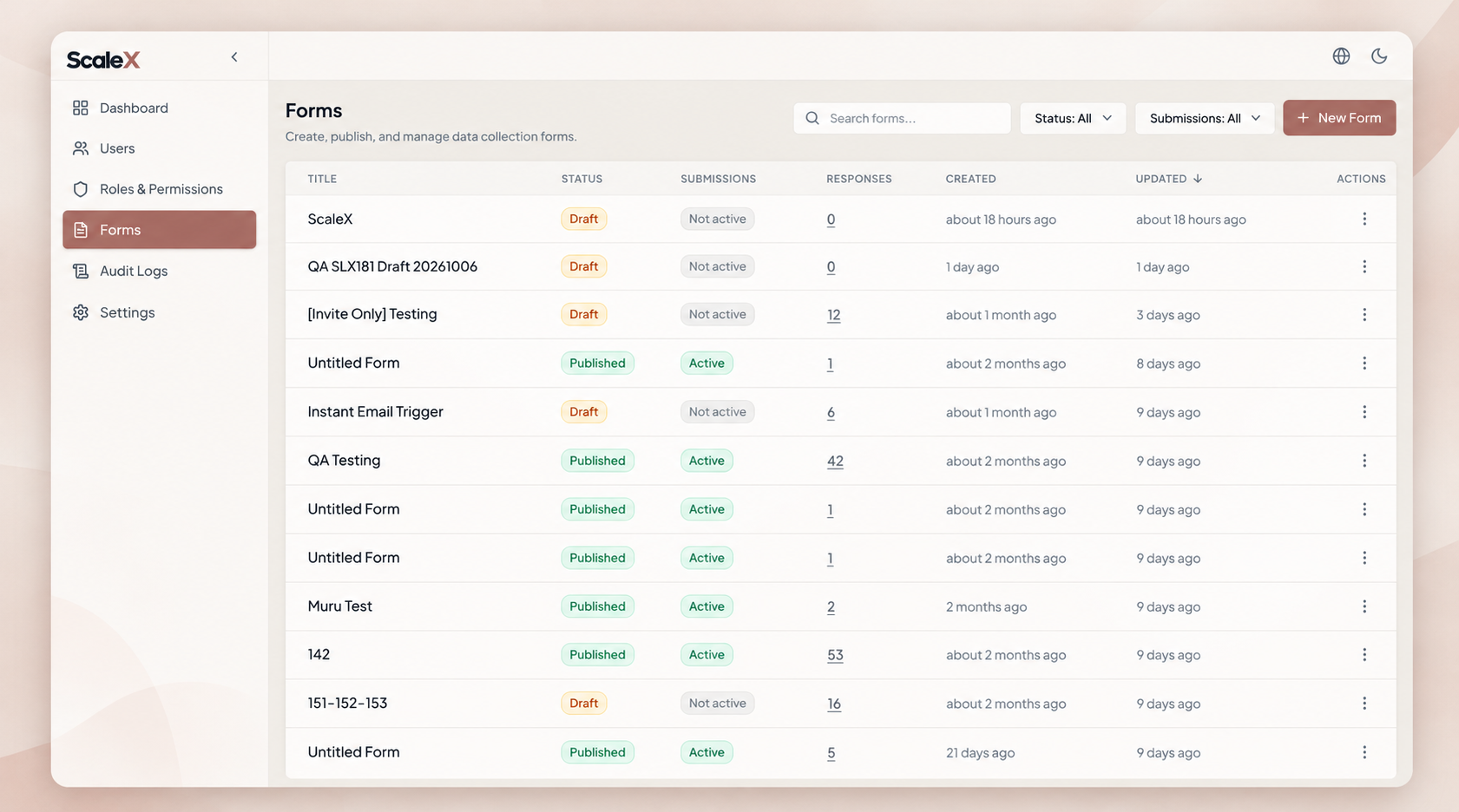Create a New Form
The width and height of the screenshot is (1459, 812).
coord(1339,118)
